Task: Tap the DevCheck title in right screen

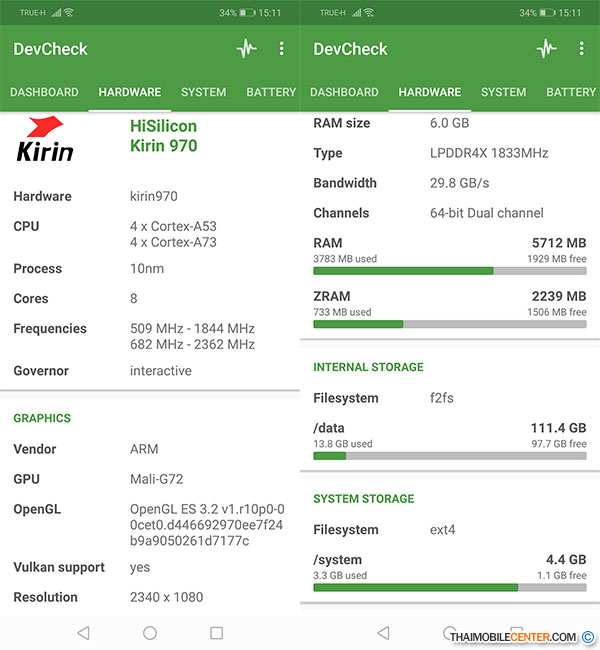Action: point(350,49)
